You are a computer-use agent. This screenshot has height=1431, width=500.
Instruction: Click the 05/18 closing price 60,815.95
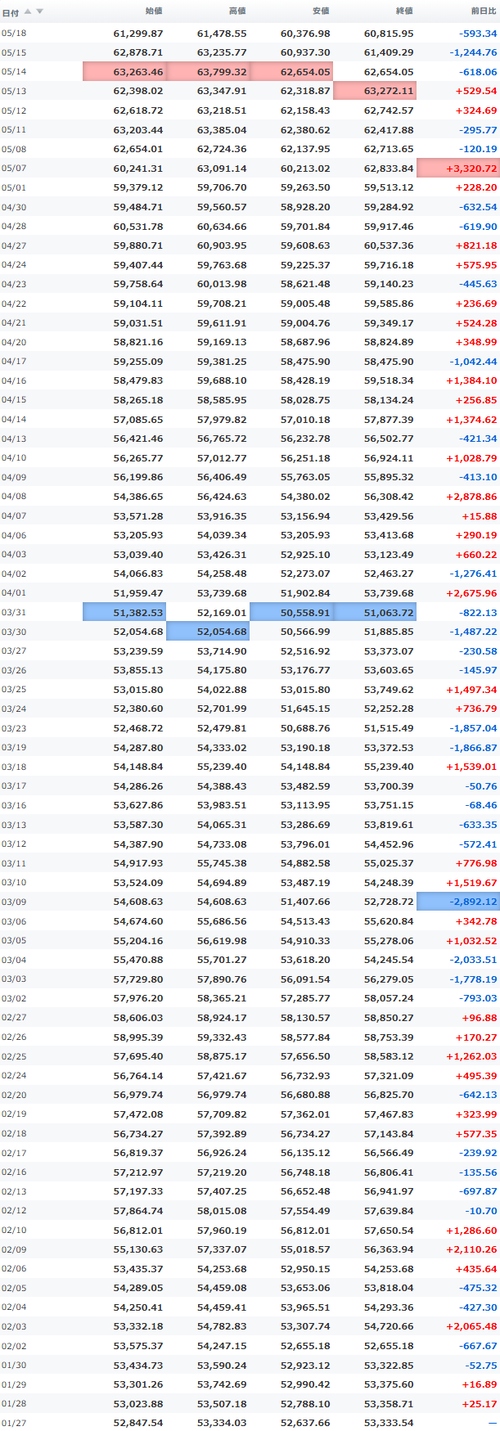point(389,33)
